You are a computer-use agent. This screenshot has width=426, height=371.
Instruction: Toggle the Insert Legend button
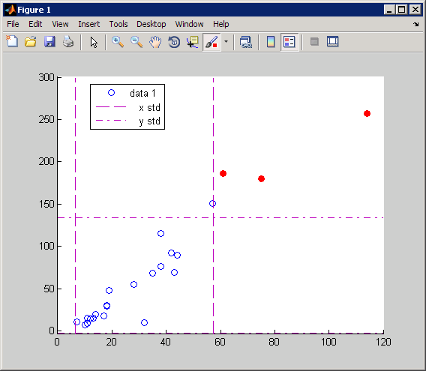[289, 42]
